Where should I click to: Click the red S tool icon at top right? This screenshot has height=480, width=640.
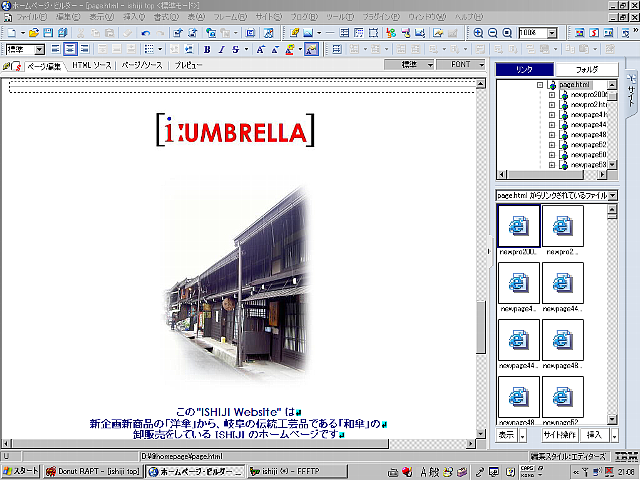point(594,33)
